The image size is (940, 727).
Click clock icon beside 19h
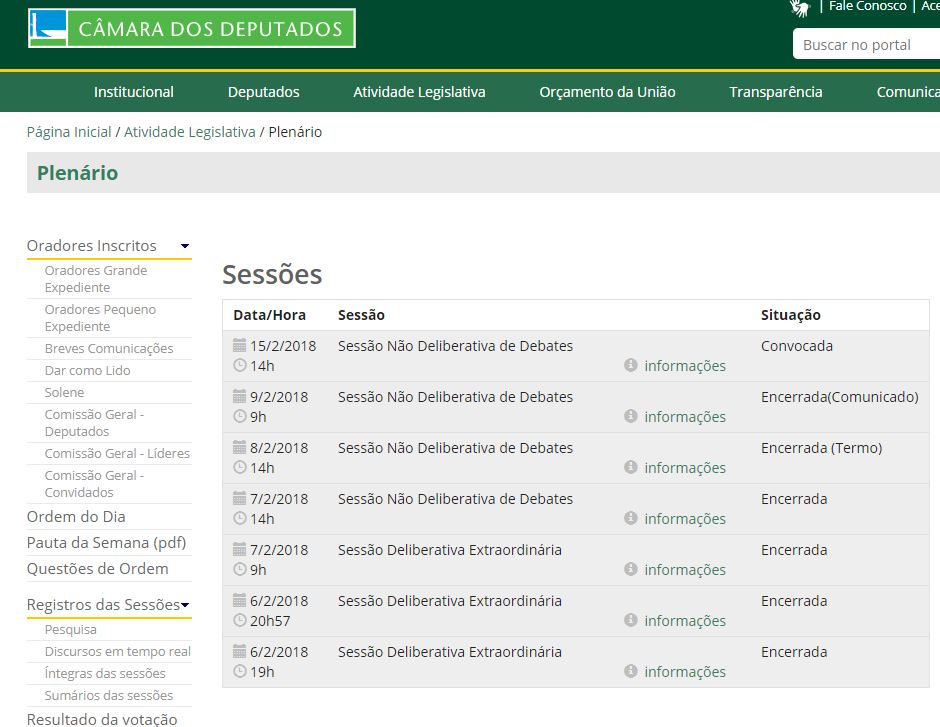[x=240, y=671]
